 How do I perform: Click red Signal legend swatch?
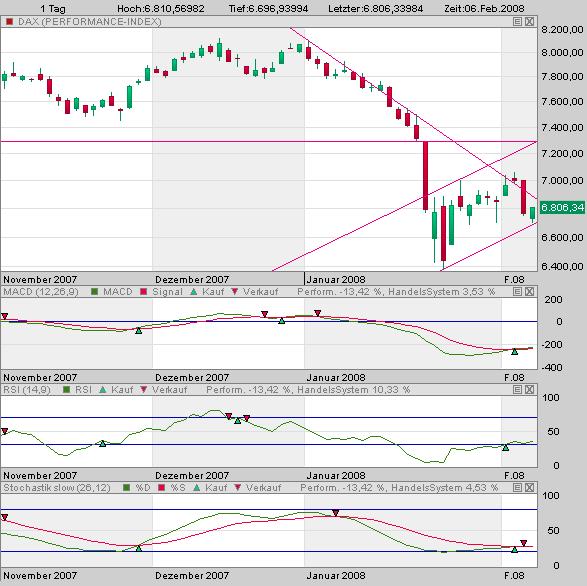(143, 291)
